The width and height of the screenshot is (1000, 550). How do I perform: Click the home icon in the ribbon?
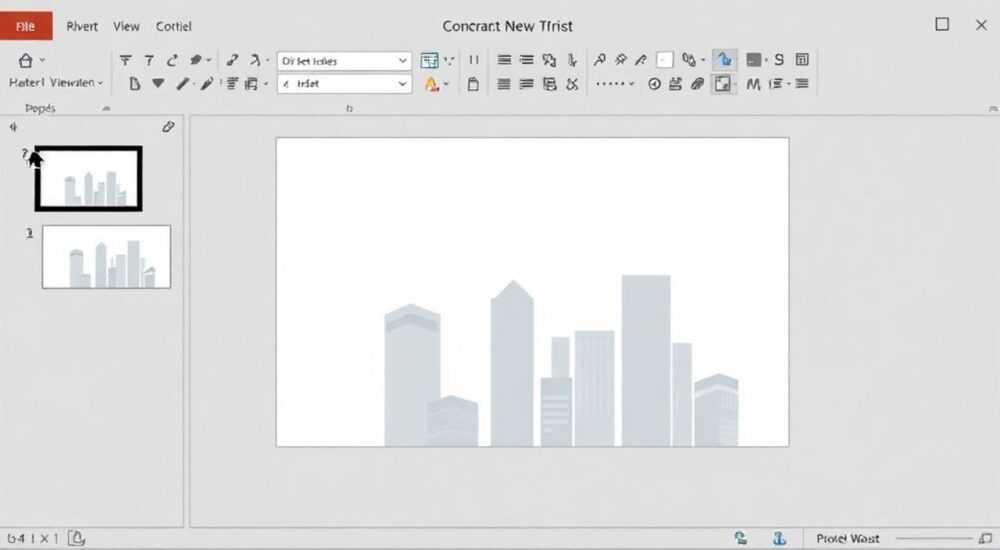(x=26, y=61)
